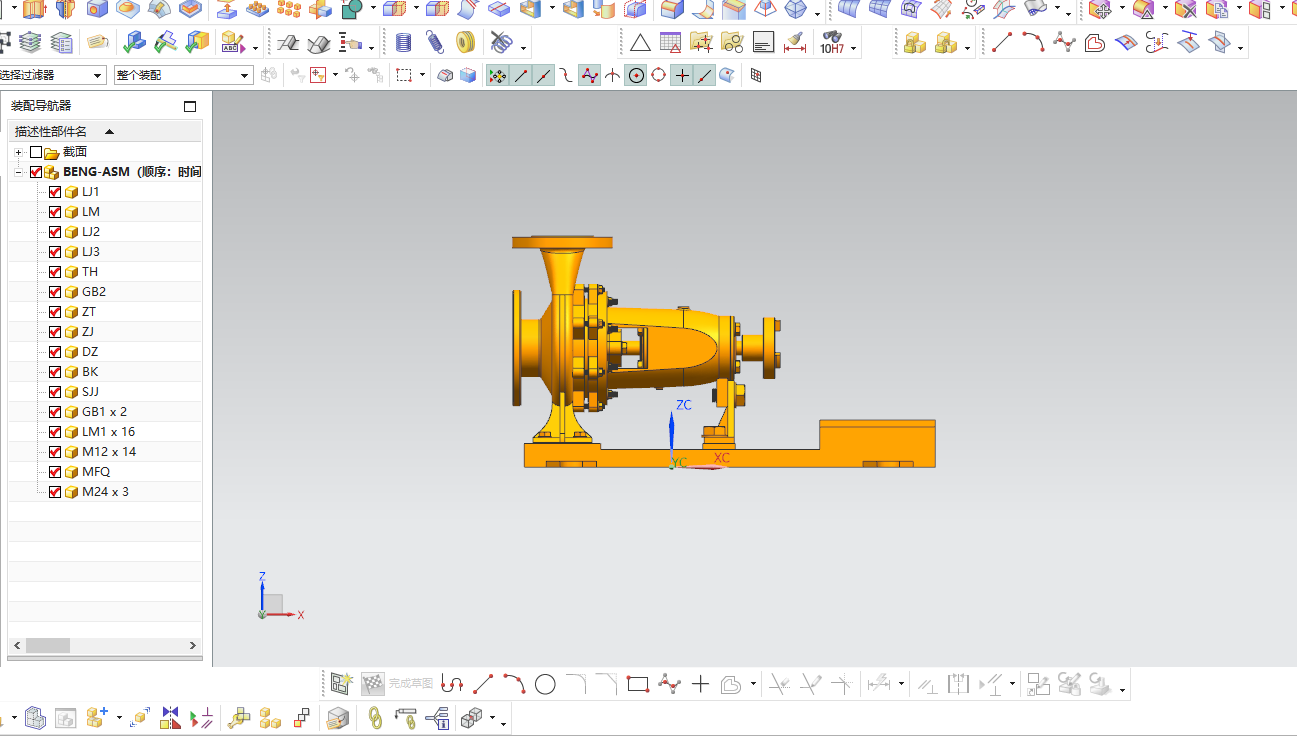
Task: Open the triangle datum icon in top toolbar
Action: 640,43
